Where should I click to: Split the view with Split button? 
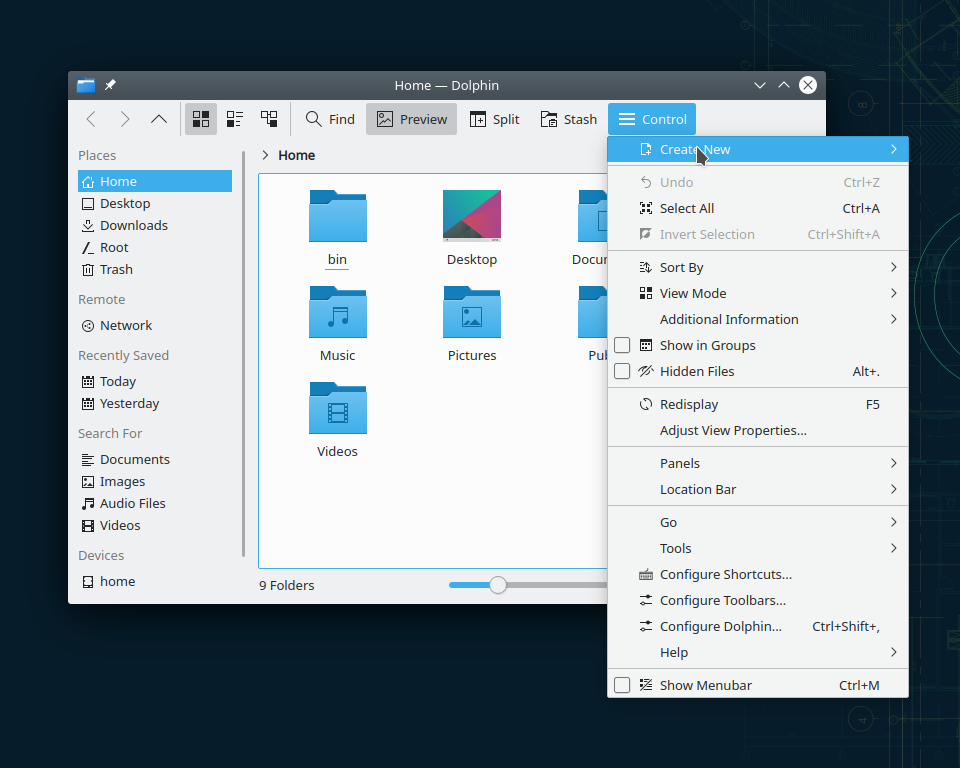click(x=495, y=119)
